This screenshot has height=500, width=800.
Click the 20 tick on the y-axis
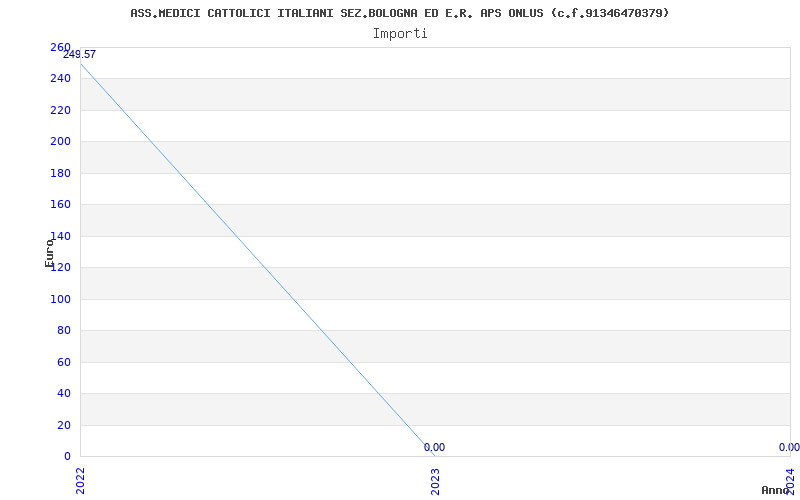(64, 425)
